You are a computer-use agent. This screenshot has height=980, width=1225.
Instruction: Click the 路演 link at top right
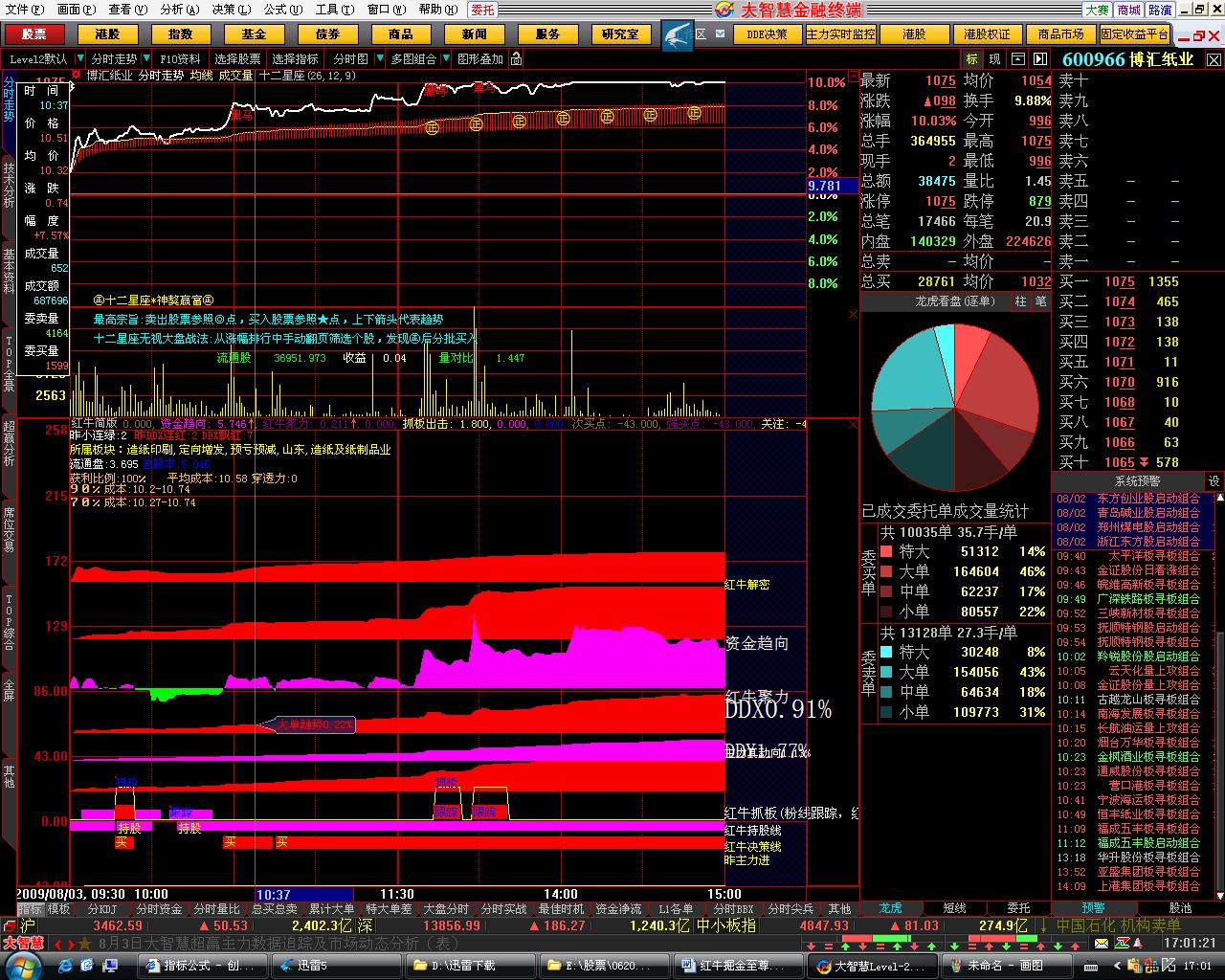1160,10
